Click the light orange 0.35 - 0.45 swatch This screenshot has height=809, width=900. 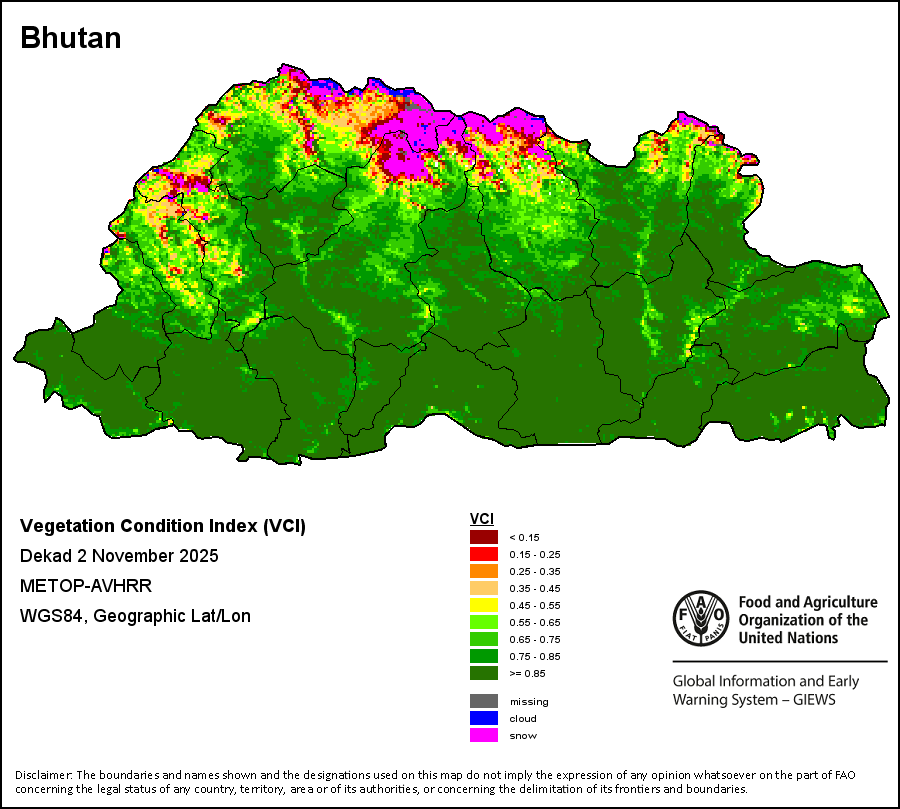[484, 588]
